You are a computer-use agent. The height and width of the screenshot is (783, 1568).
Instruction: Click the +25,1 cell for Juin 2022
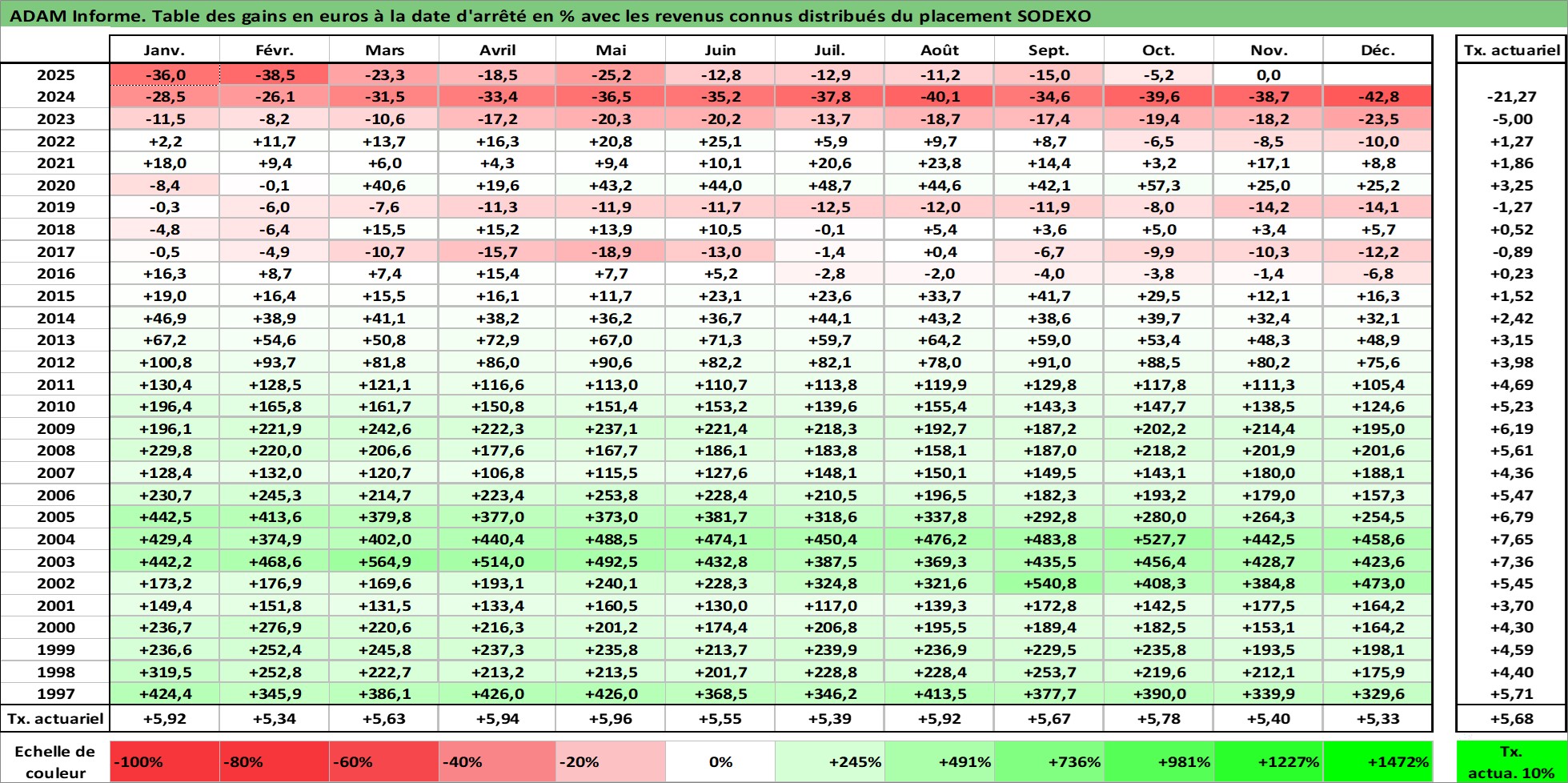(720, 141)
